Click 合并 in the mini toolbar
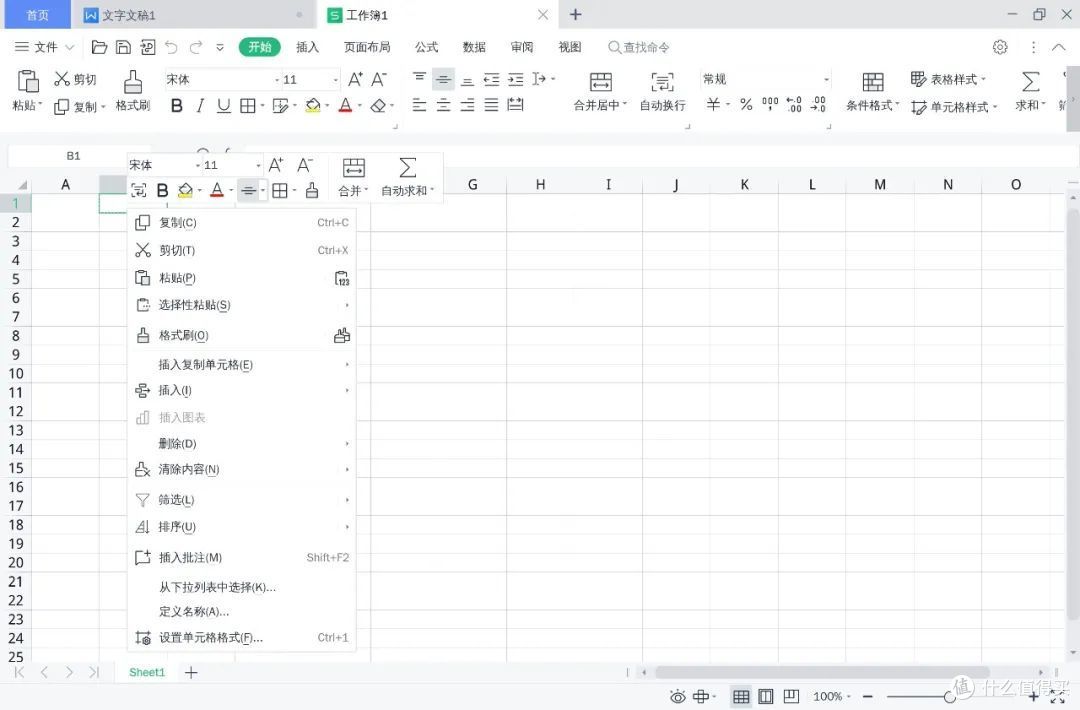Image resolution: width=1080 pixels, height=710 pixels. pyautogui.click(x=353, y=177)
